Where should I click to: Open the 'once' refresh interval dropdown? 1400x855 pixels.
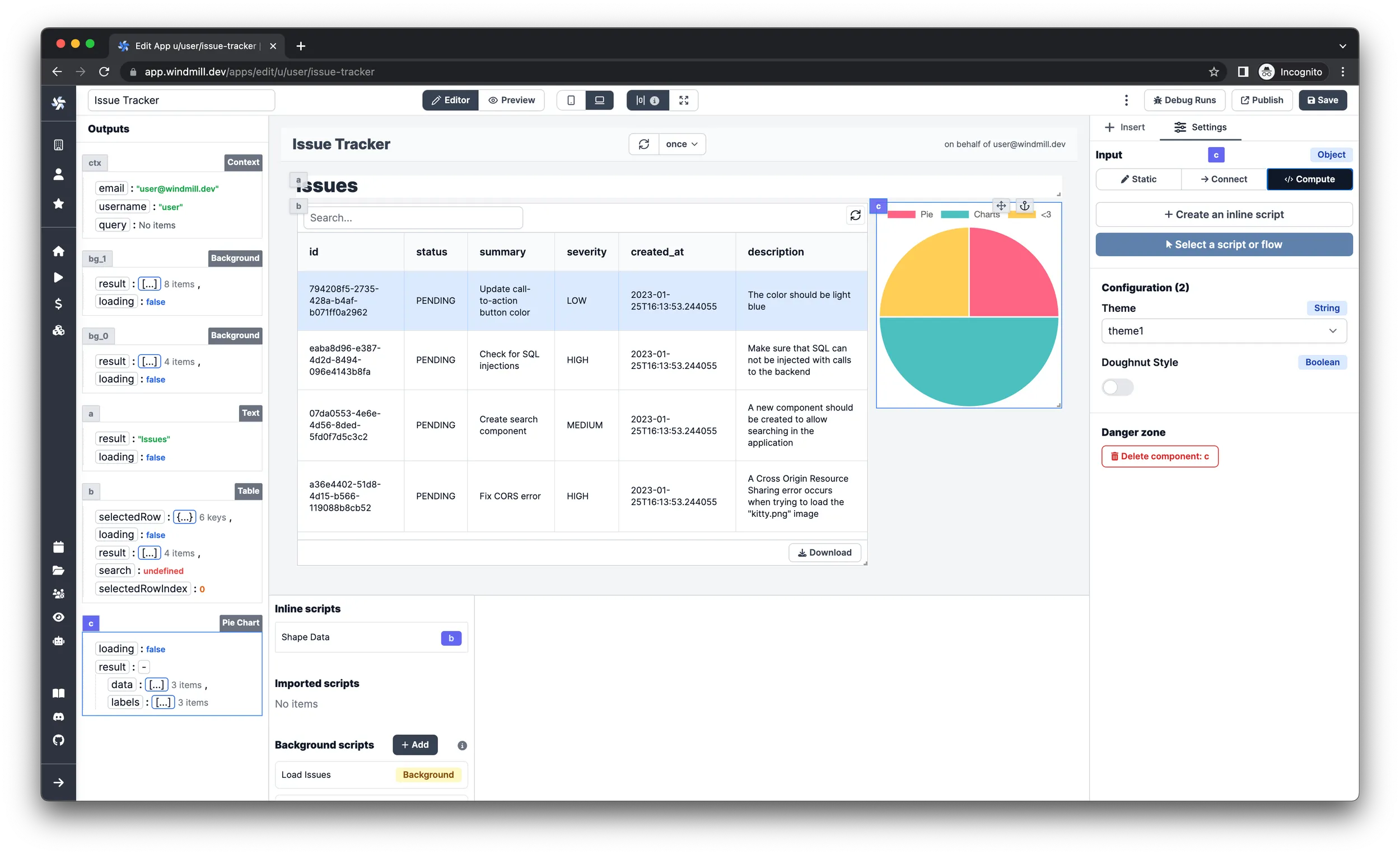tap(682, 144)
